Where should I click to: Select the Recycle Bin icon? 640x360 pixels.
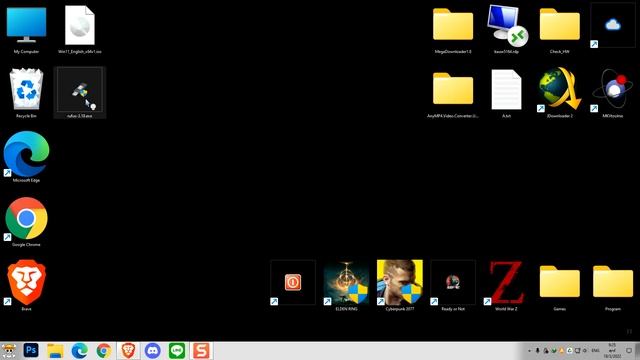27,89
